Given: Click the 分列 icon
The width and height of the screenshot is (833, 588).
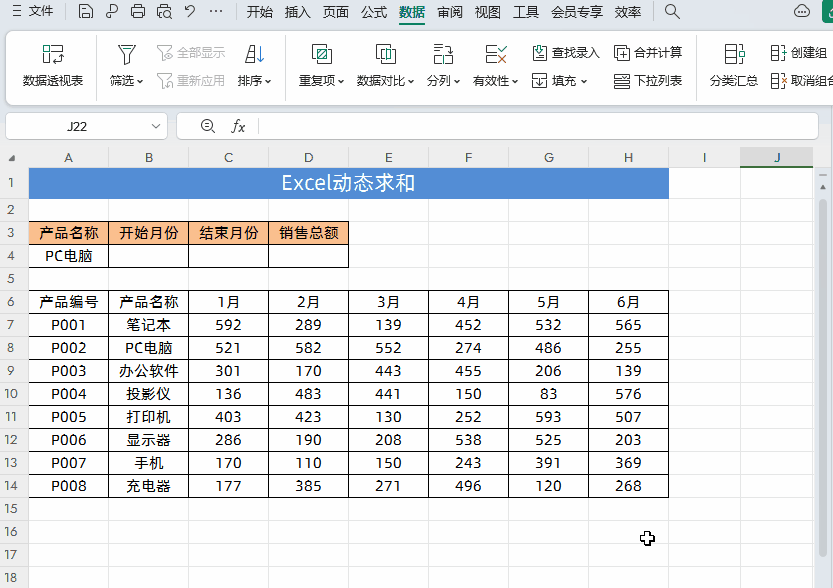Looking at the screenshot, I should point(443,54).
